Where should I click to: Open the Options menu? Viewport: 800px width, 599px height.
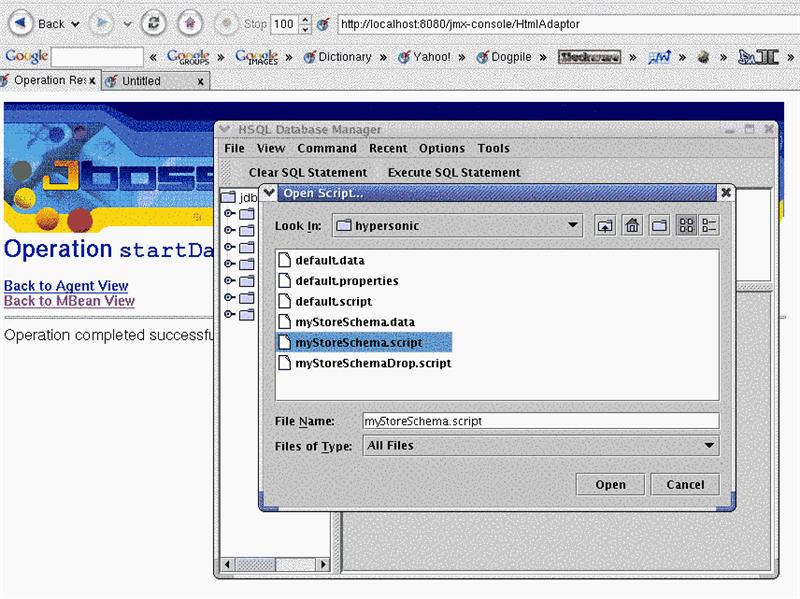click(441, 148)
